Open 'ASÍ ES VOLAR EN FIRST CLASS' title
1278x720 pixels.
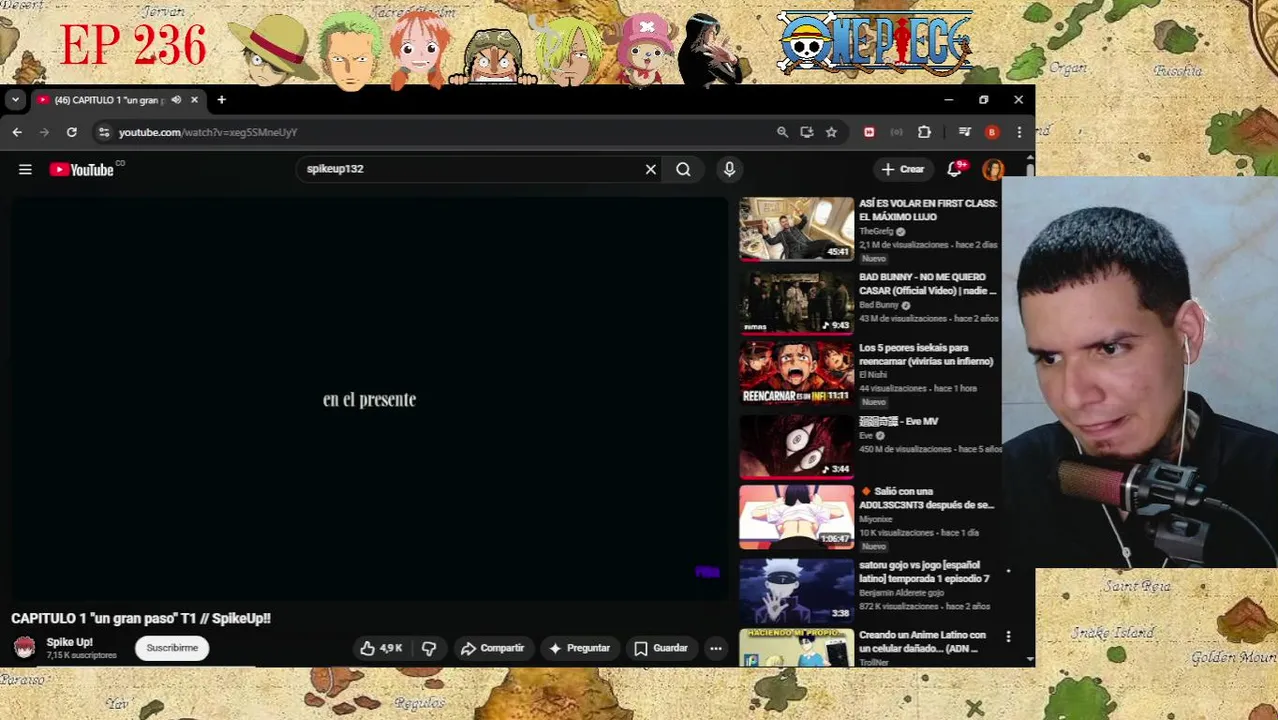click(928, 210)
